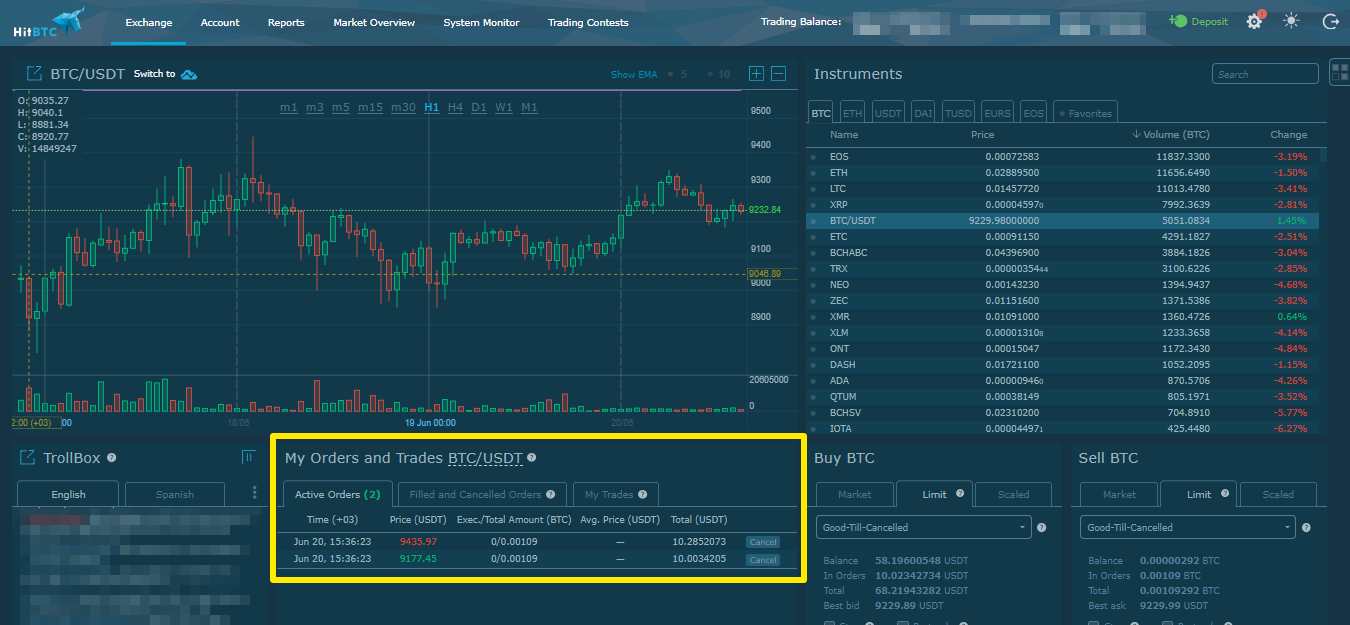1350x625 pixels.
Task: Select Market tab in Buy BTC
Action: [x=854, y=494]
